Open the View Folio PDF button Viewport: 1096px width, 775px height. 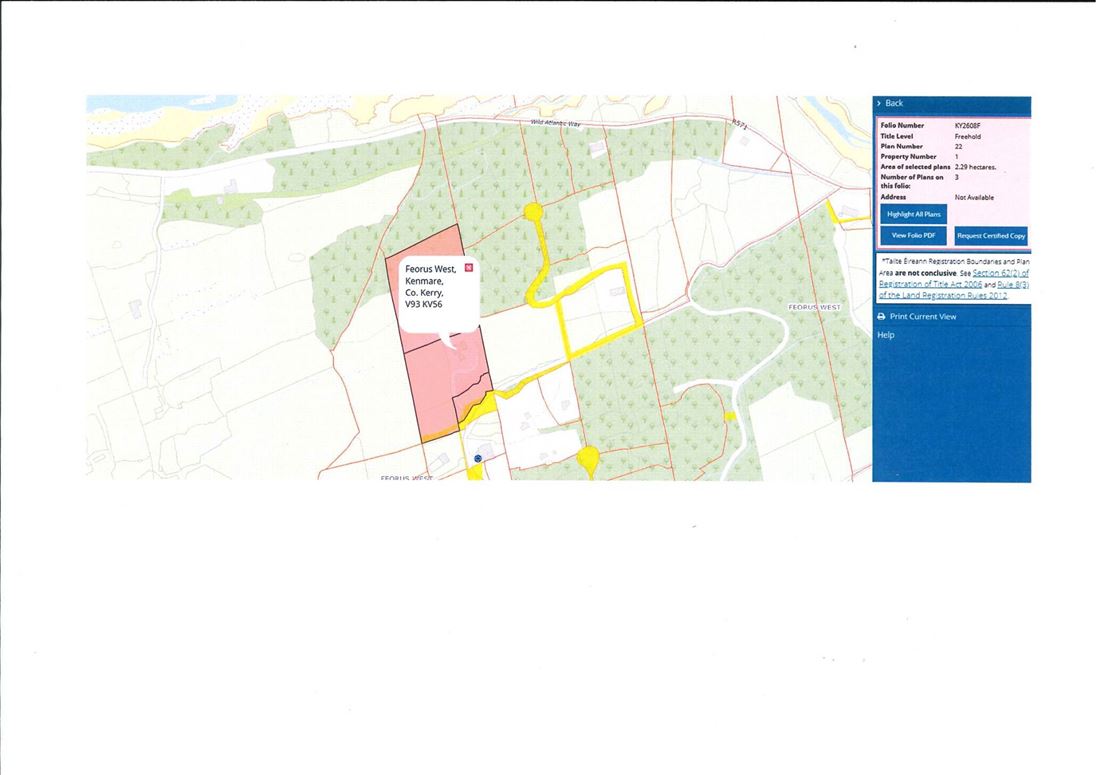tap(914, 236)
